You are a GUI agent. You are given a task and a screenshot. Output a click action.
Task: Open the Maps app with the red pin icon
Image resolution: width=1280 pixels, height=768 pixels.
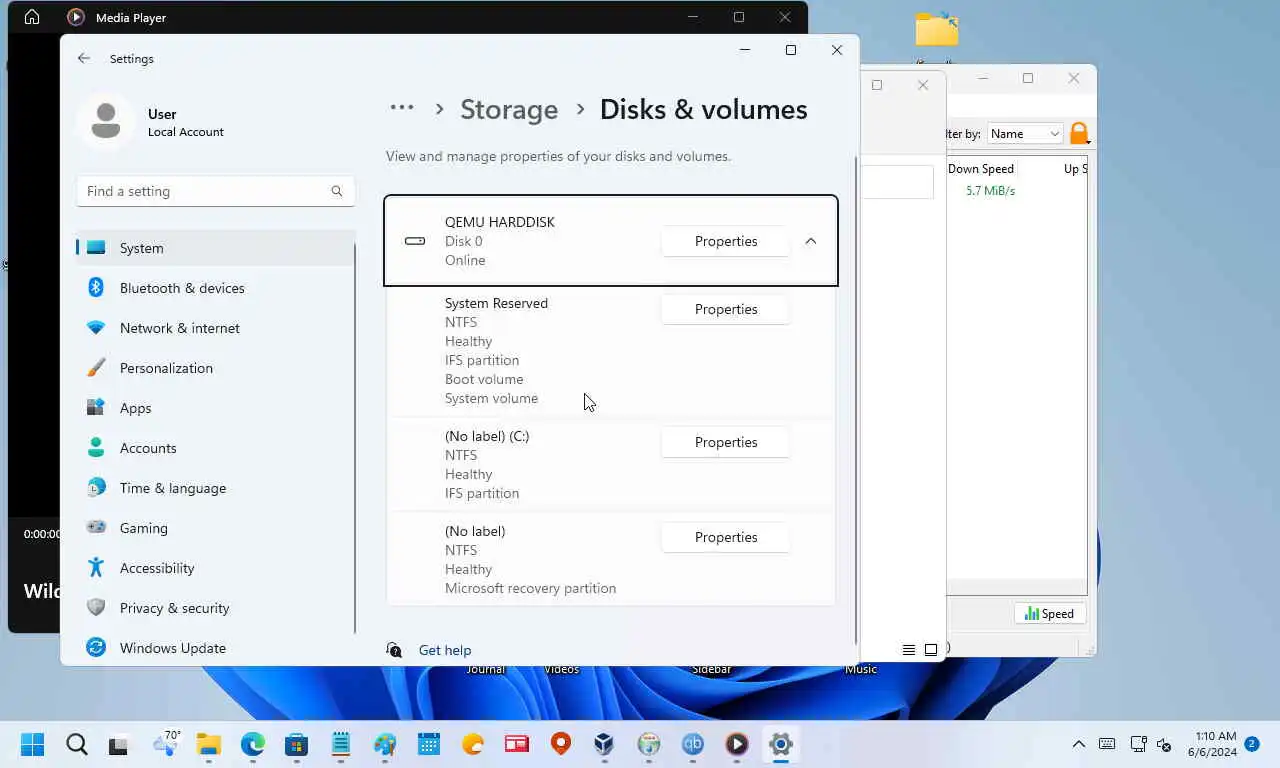tap(561, 744)
